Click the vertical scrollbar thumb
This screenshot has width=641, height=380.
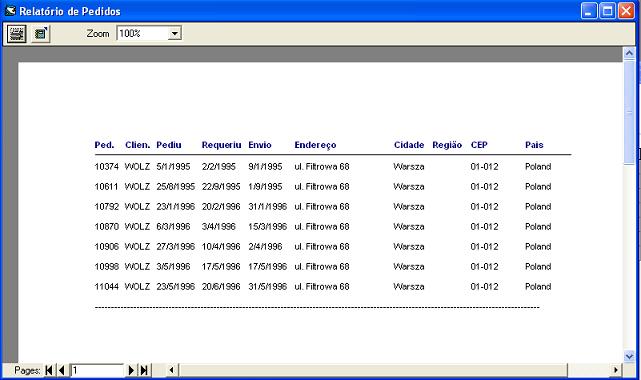tap(630, 112)
